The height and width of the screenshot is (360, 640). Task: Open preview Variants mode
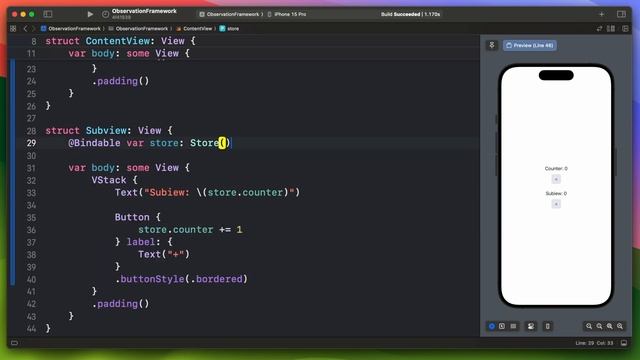point(513,326)
